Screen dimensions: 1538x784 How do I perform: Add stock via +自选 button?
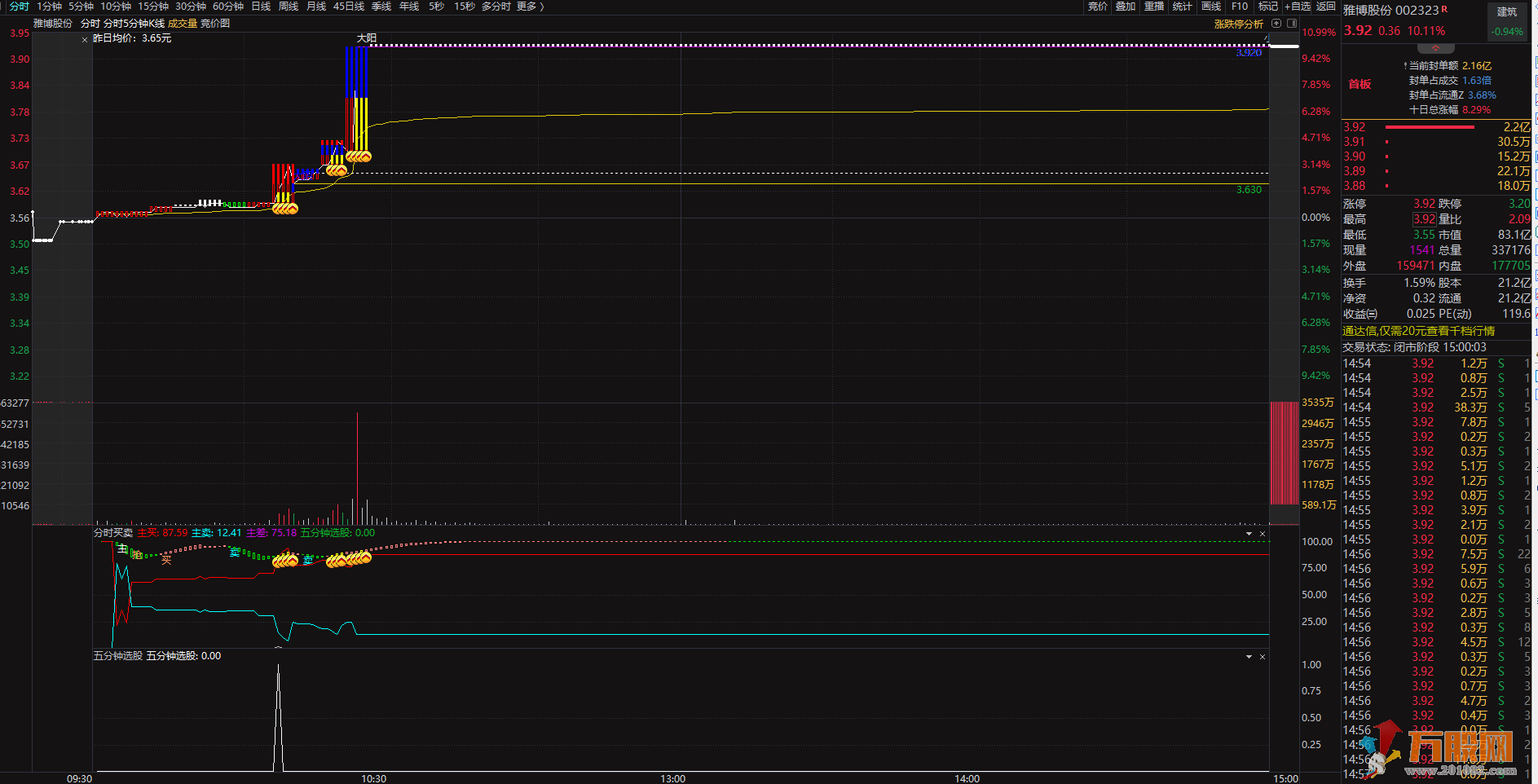(1298, 7)
